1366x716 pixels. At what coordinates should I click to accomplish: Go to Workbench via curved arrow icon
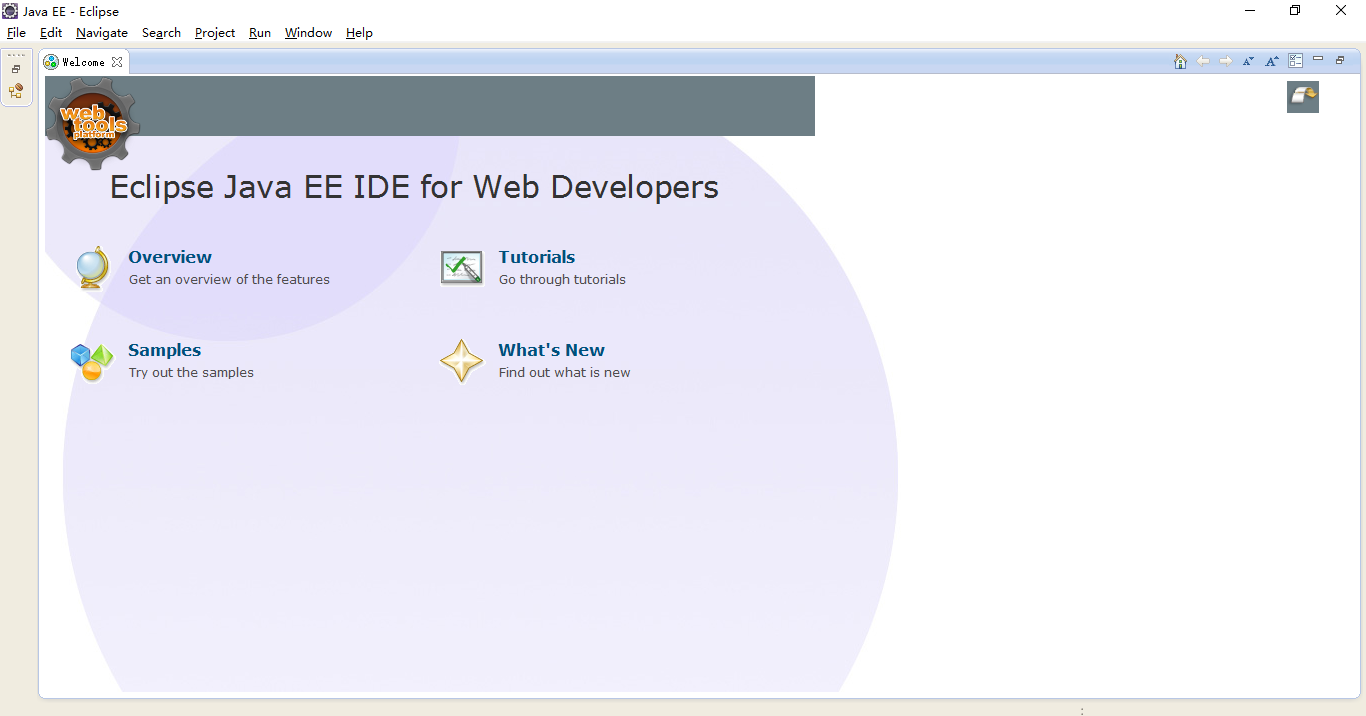(x=1303, y=97)
